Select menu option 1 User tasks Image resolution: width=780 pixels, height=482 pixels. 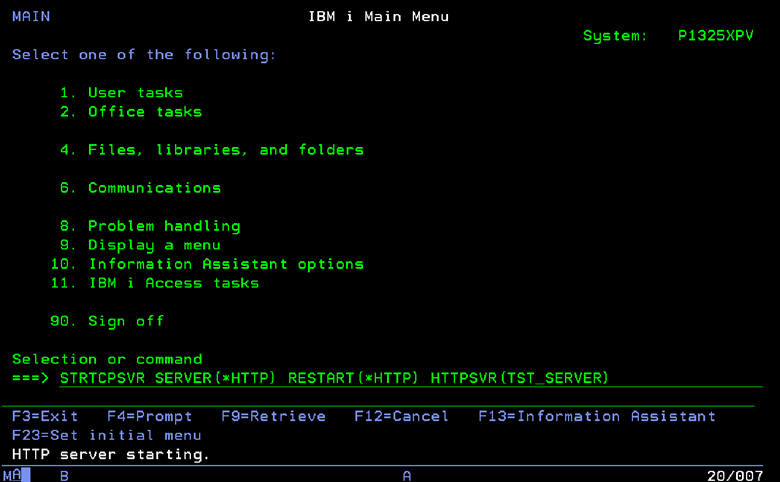[121, 93]
